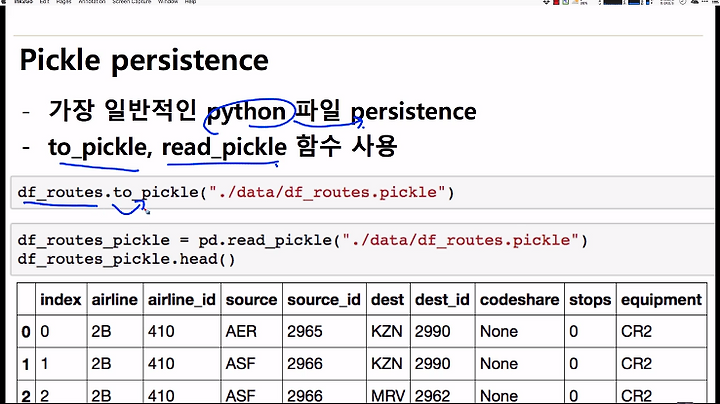The image size is (720, 404).
Task: Click the stops column header
Action: click(x=590, y=300)
